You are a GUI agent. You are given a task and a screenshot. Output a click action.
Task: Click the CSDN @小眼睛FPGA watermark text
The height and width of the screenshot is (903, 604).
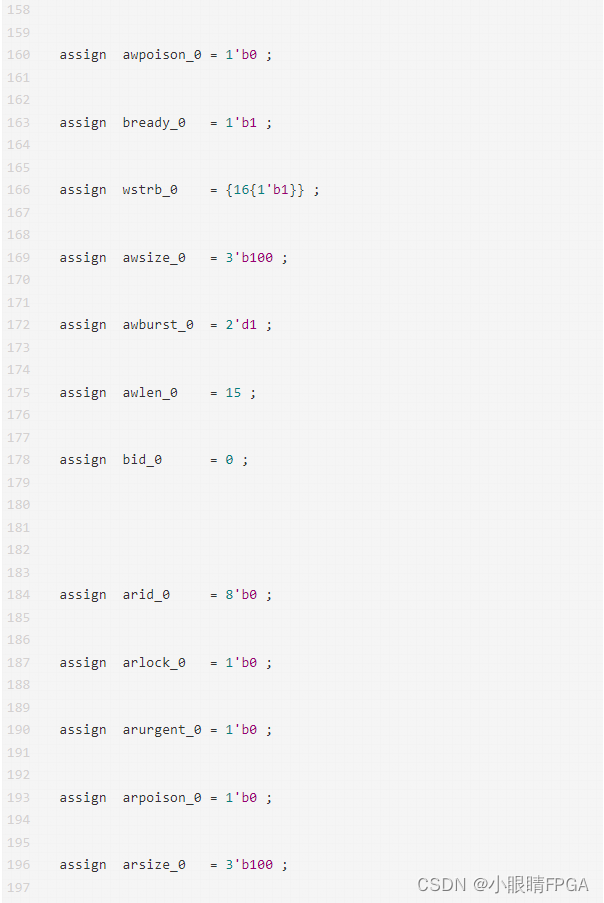click(x=503, y=884)
